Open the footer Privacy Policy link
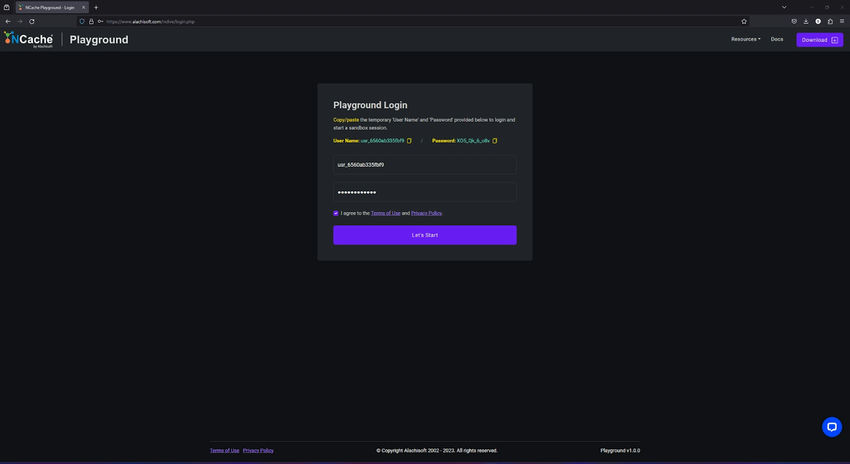This screenshot has width=850, height=464. pyautogui.click(x=258, y=450)
